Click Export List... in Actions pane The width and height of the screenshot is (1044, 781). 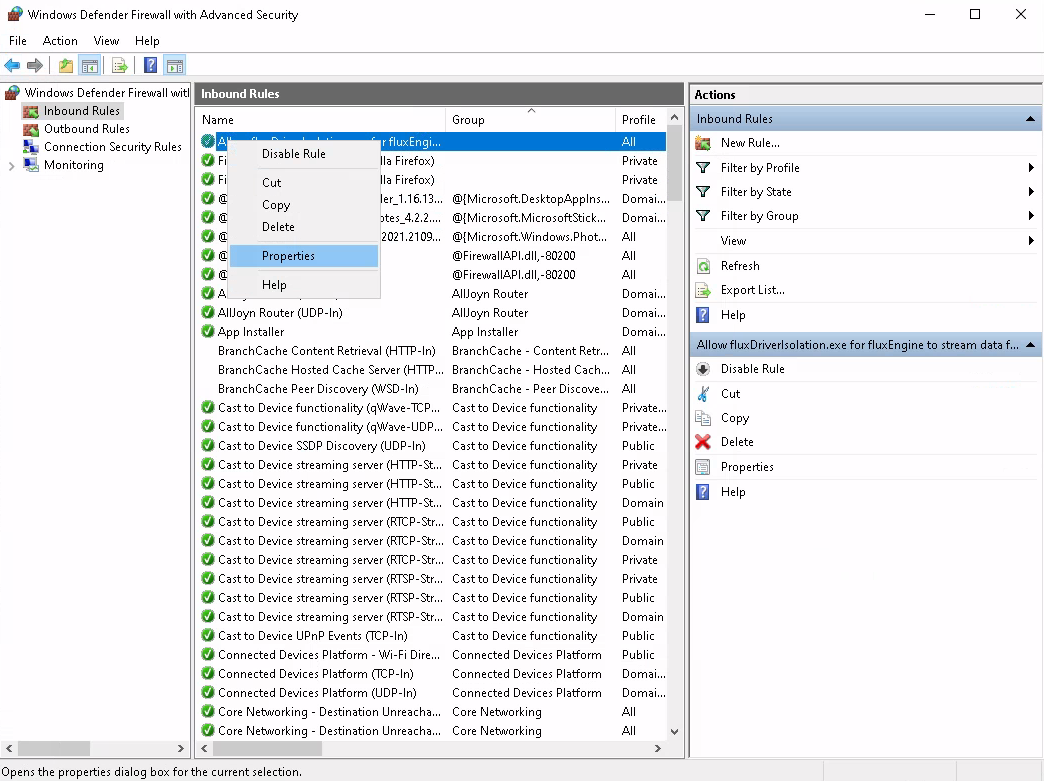click(x=752, y=290)
